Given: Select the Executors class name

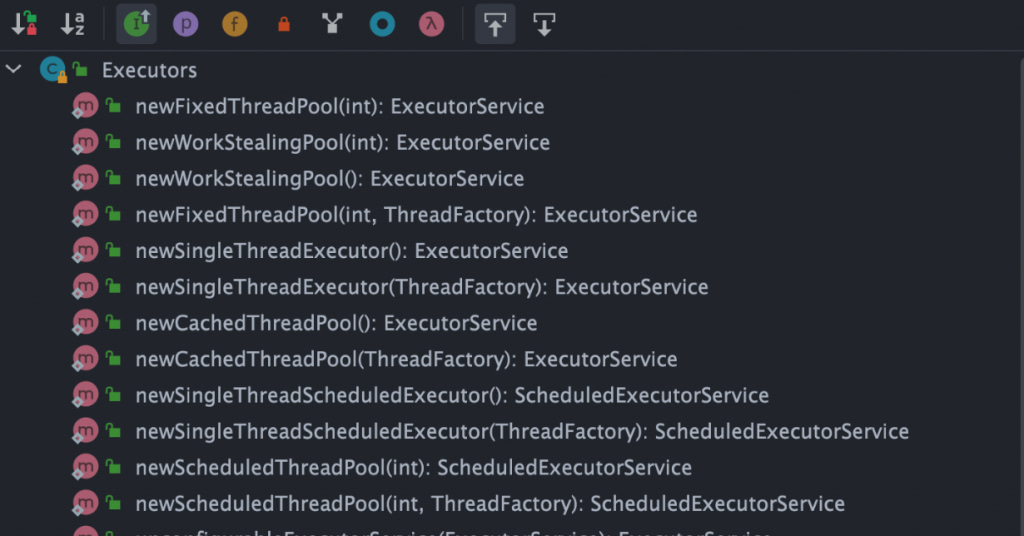Looking at the screenshot, I should (149, 71).
